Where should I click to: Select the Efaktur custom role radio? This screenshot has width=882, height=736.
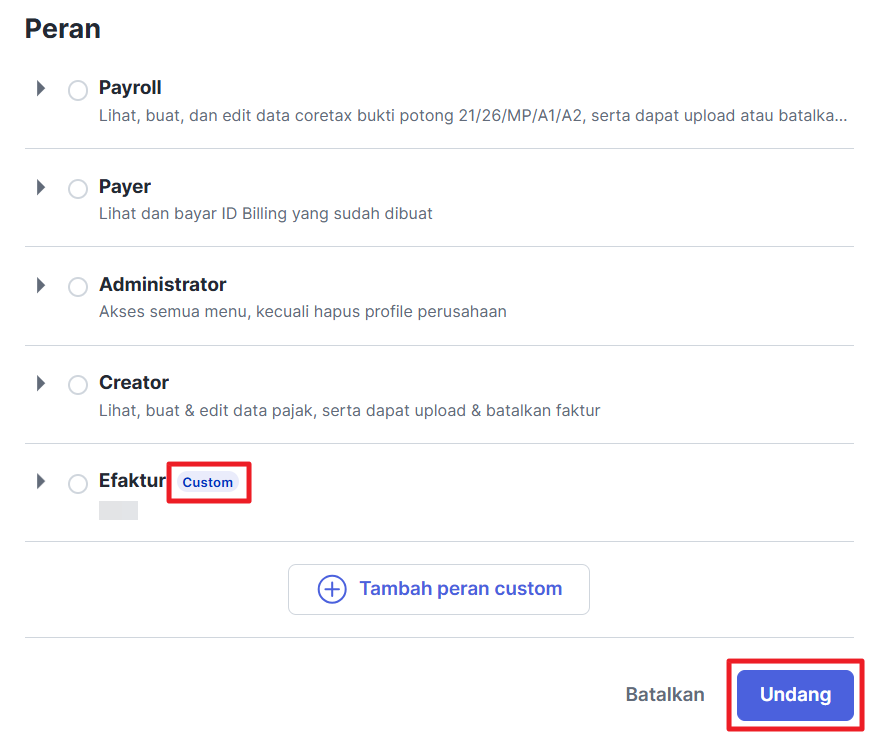click(78, 484)
